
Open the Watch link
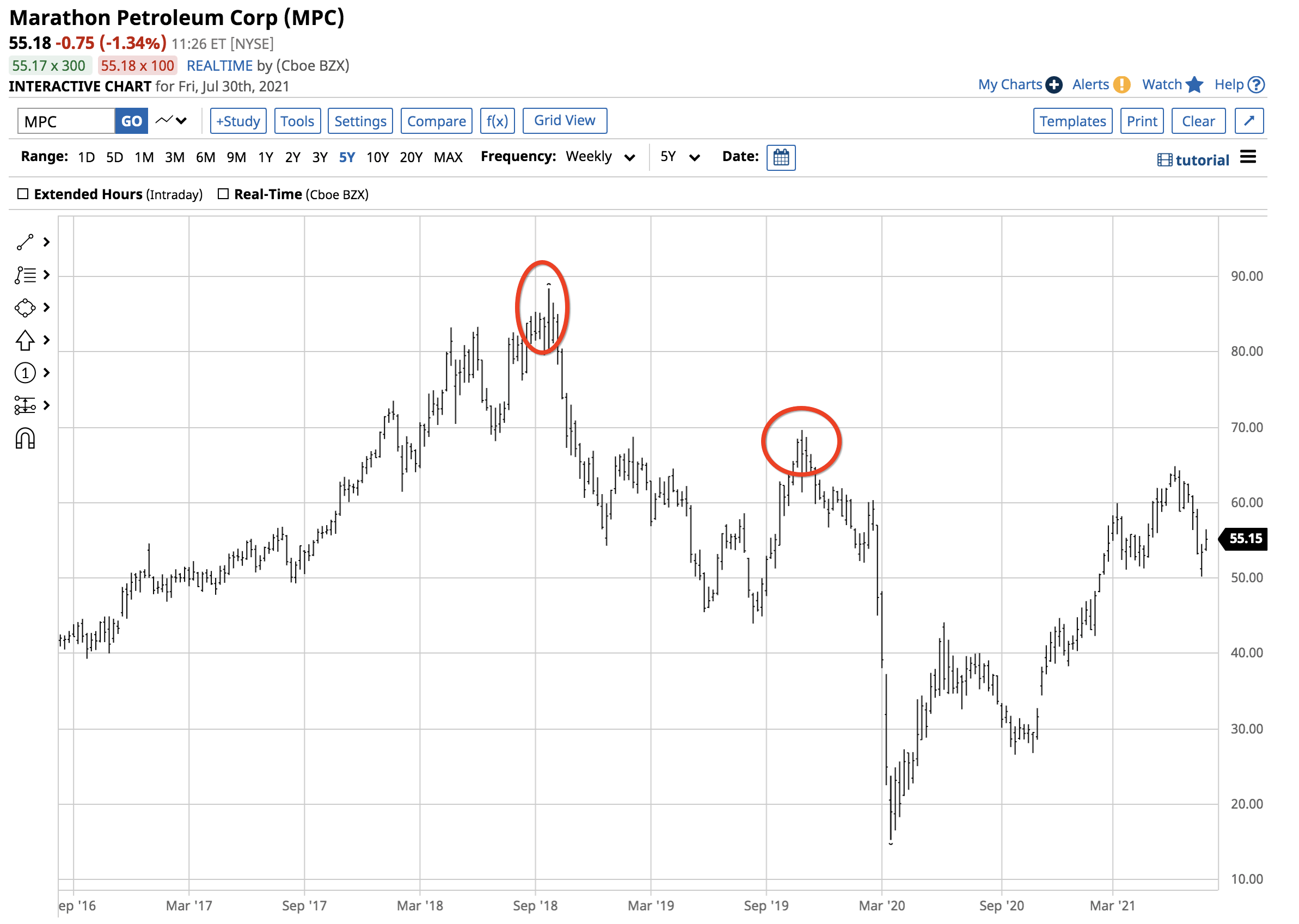coord(1162,85)
